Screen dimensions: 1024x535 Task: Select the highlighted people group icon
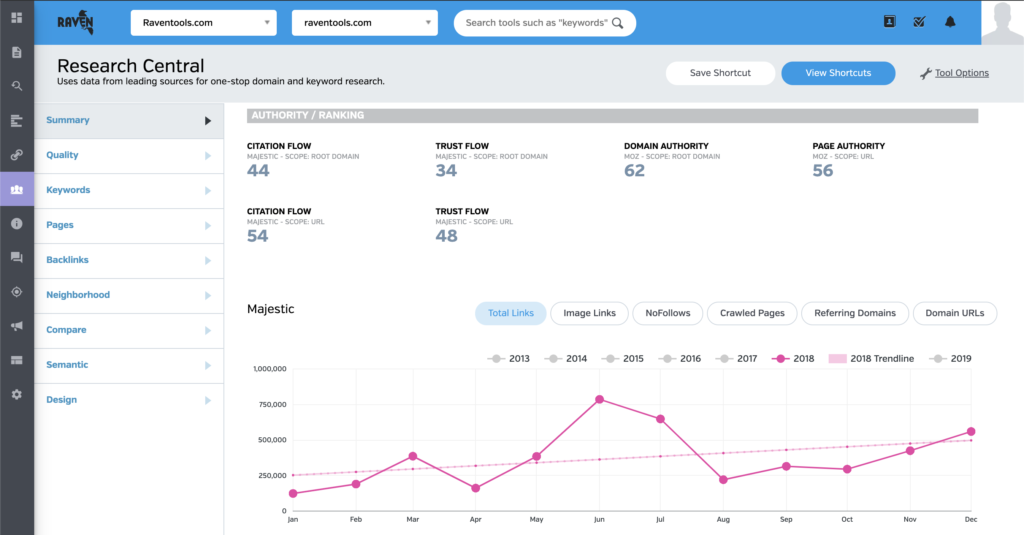click(17, 189)
